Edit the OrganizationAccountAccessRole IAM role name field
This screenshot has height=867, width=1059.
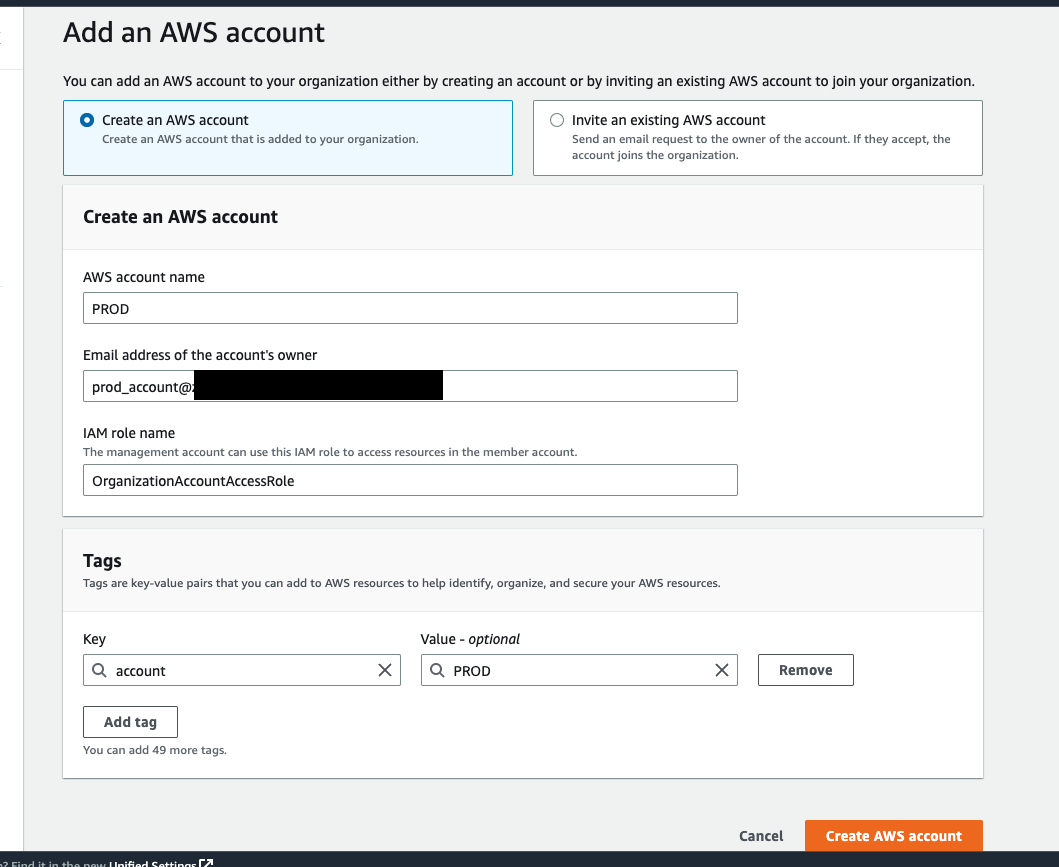pos(410,480)
